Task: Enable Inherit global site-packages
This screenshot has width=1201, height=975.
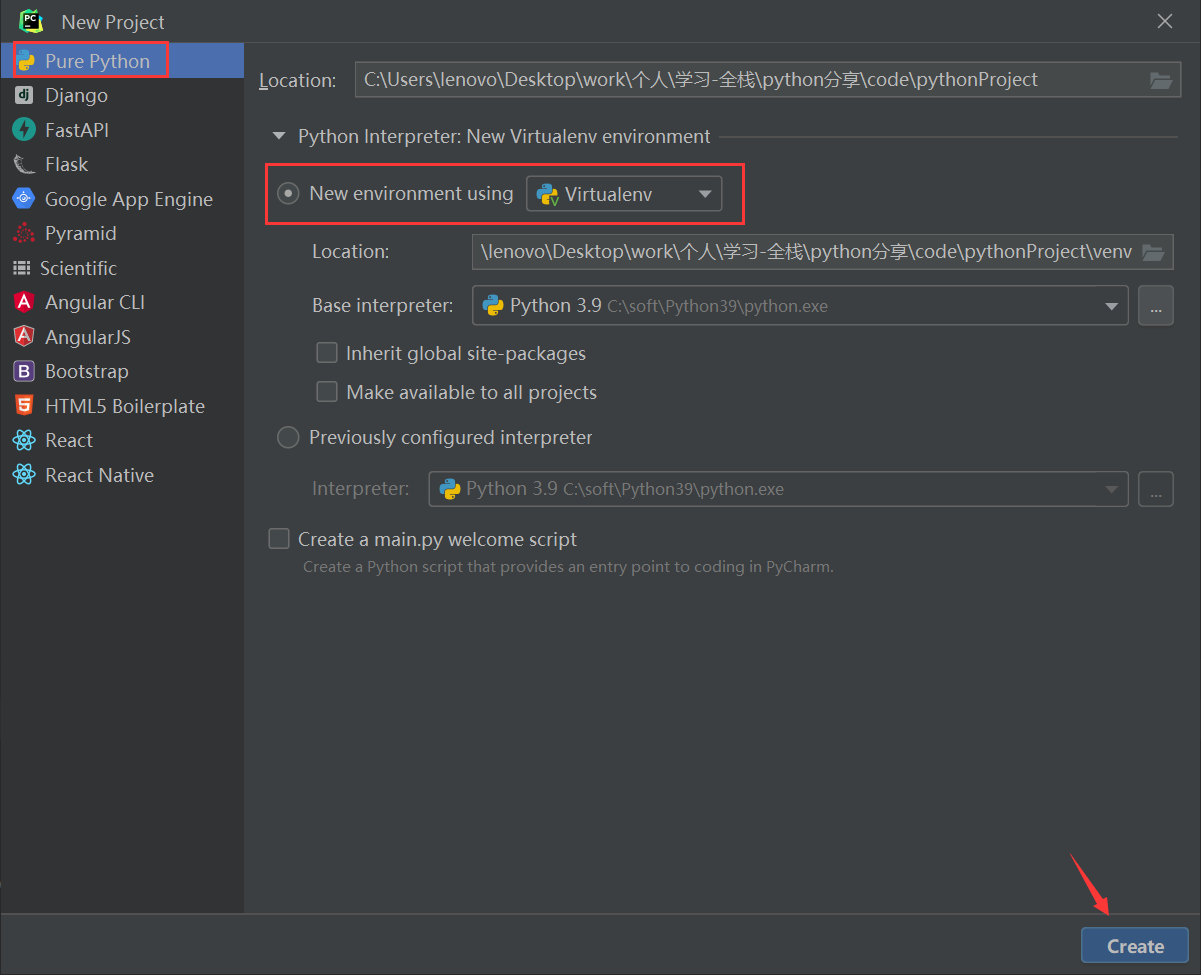Action: point(327,353)
